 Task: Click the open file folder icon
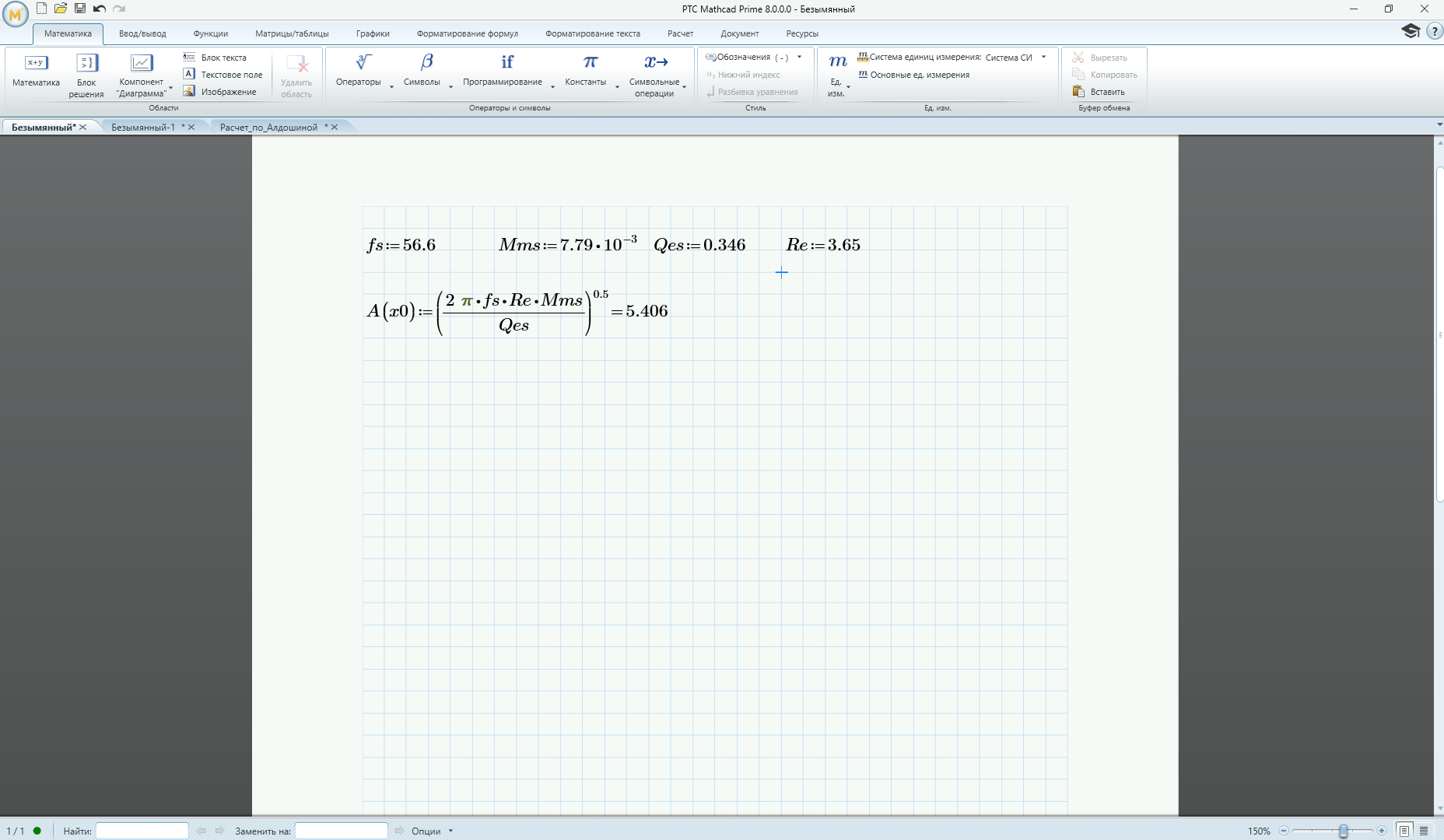pos(61,9)
